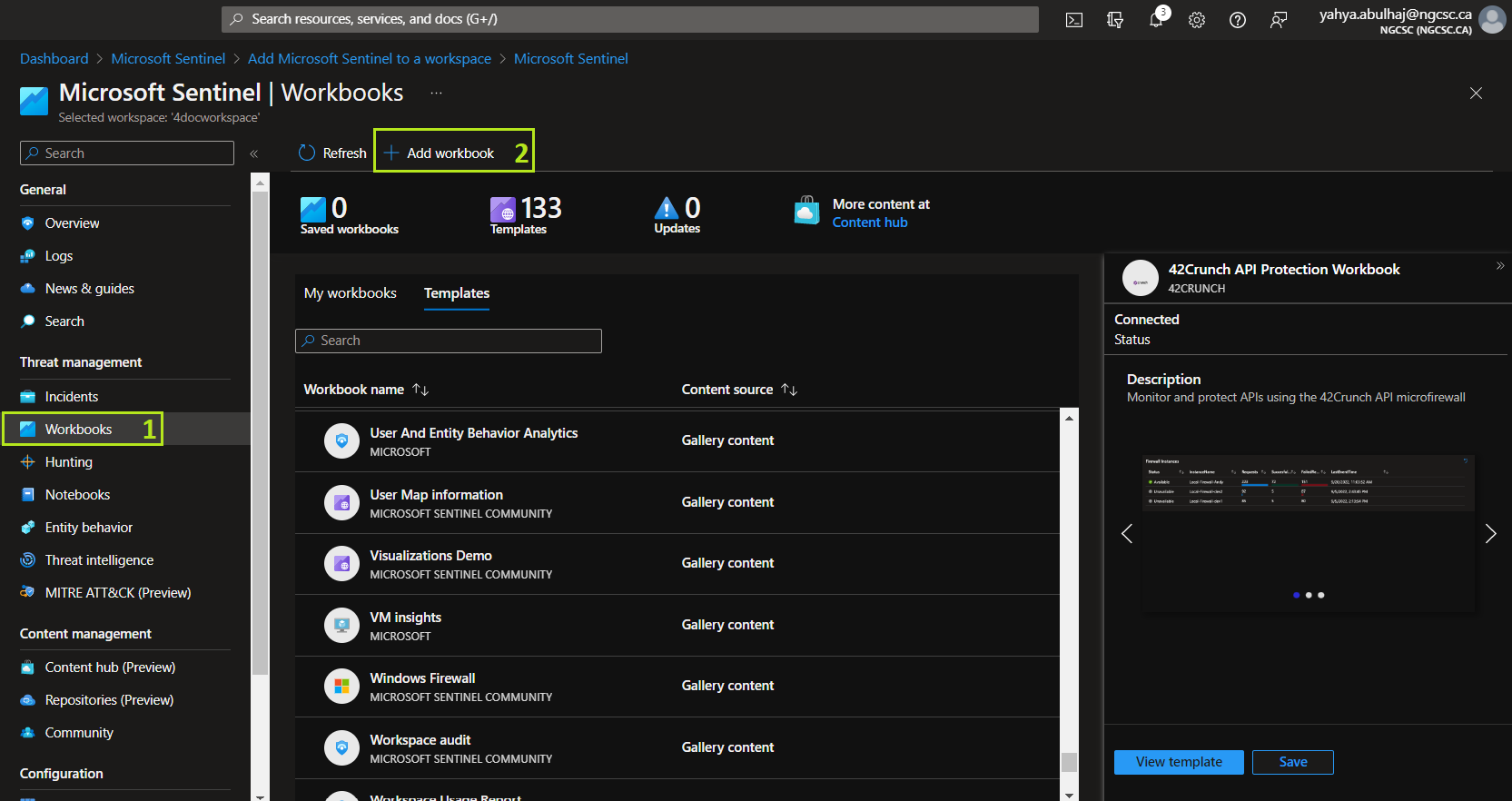Screen dimensions: 1512x801
Task: Select Visualizations Demo template
Action: (x=677, y=564)
